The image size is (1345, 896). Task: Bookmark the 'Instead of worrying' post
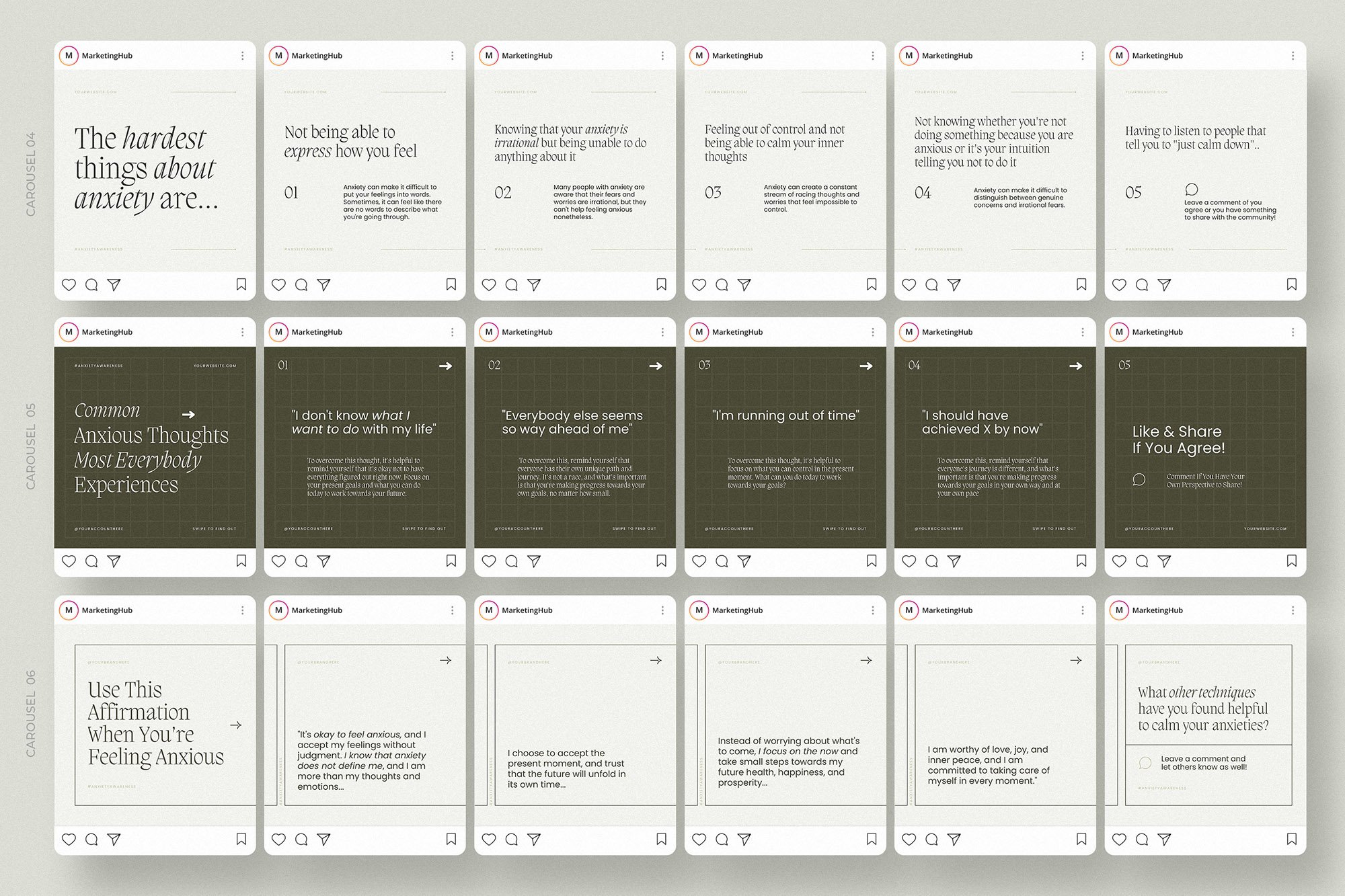coord(872,839)
